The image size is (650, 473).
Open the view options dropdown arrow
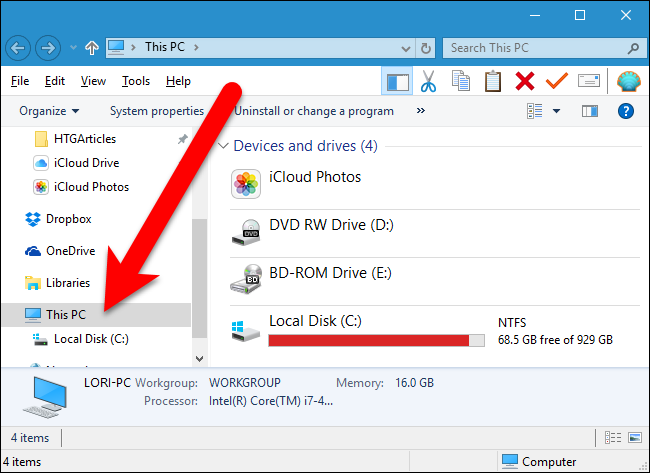[557, 111]
